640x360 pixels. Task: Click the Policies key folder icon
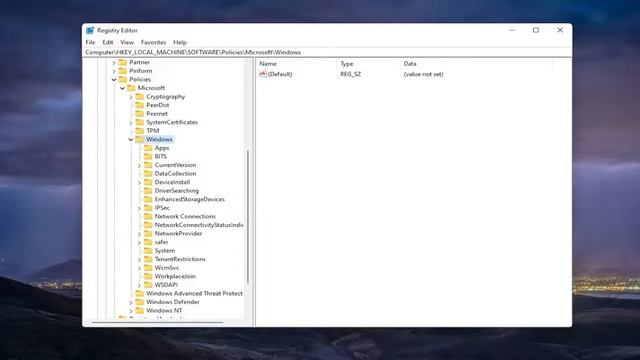coord(122,79)
